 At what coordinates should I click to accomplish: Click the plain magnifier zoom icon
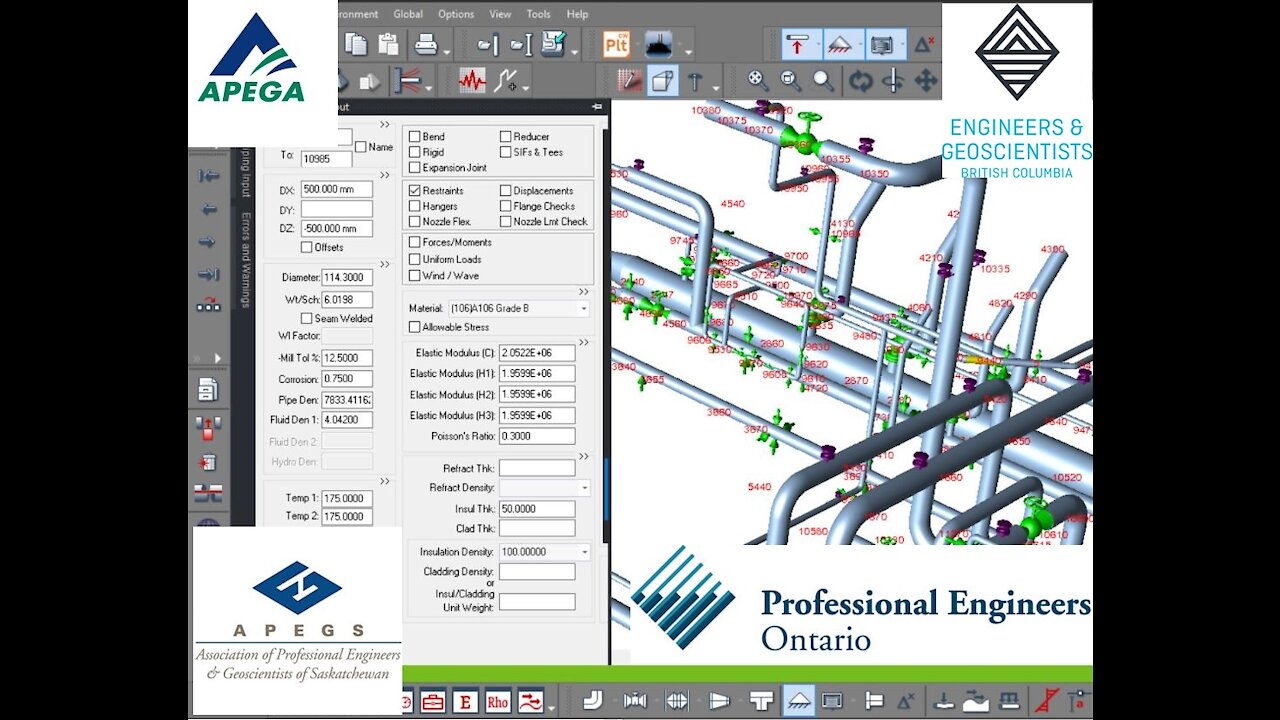click(x=822, y=80)
